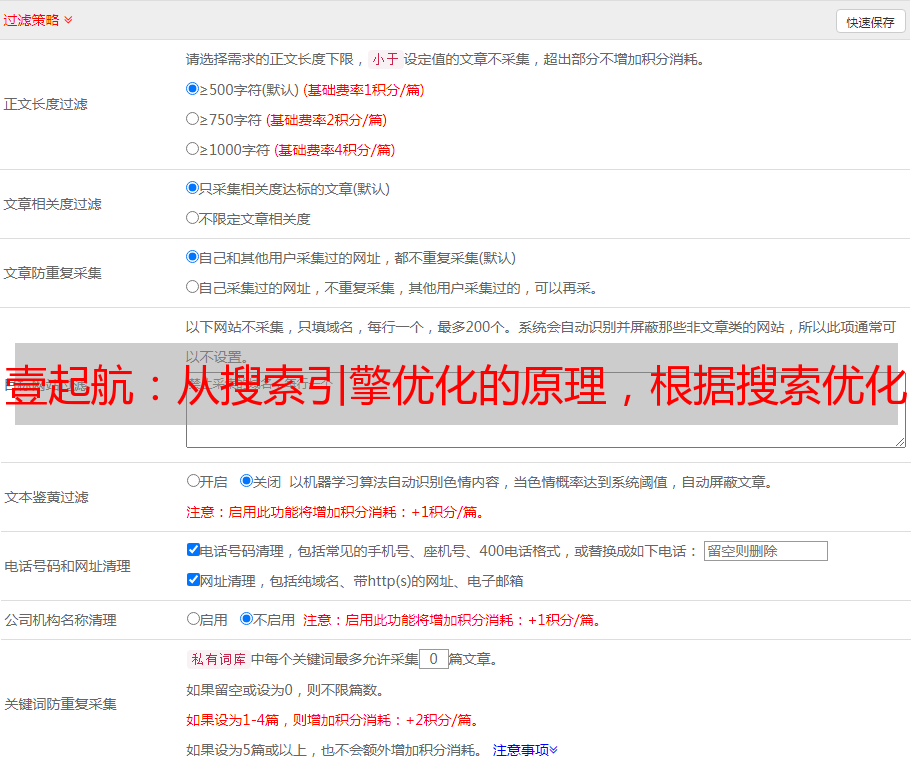Image resolution: width=912 pixels, height=768 pixels.
Task: Click the 文本鉴黄过滤 row label
Action: tap(47, 497)
